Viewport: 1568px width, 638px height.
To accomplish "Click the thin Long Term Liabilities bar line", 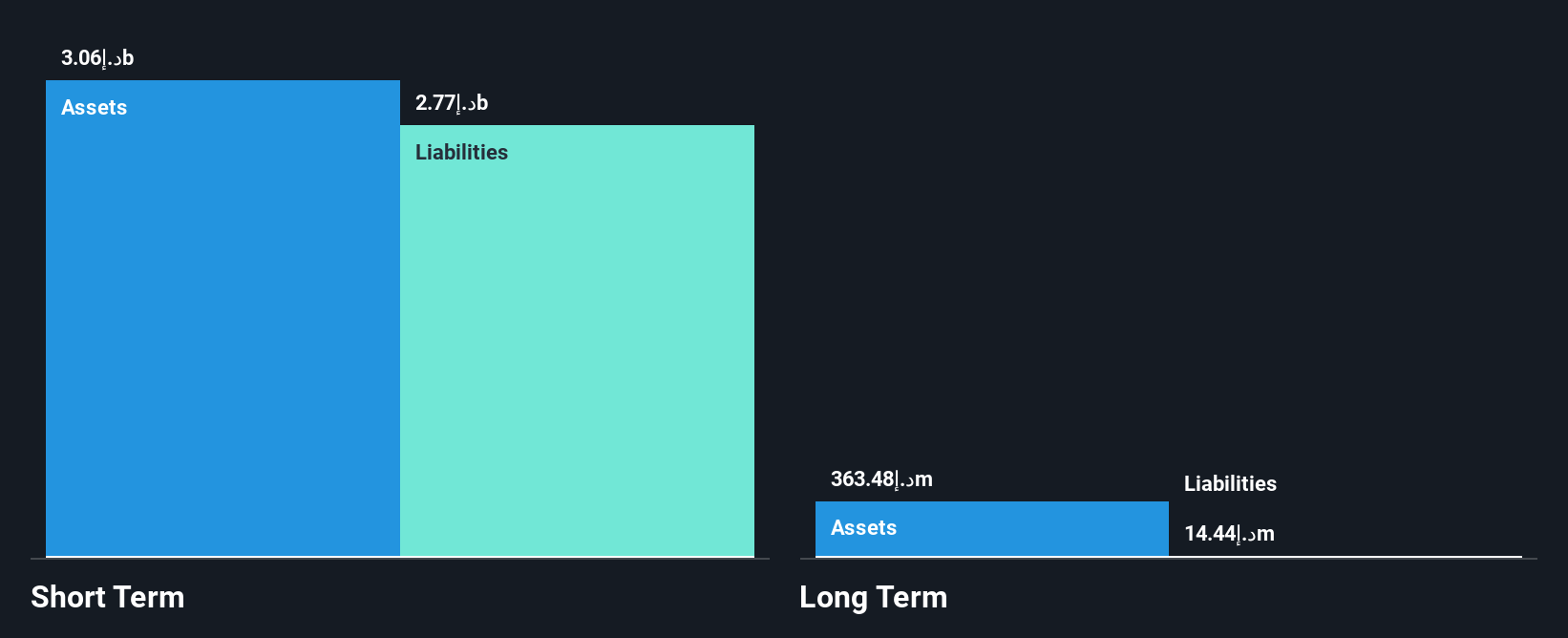I will tap(1346, 556).
